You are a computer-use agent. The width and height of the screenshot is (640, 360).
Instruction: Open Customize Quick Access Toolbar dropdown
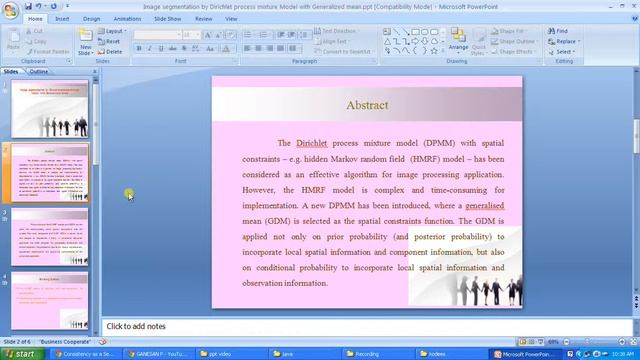coord(67,7)
